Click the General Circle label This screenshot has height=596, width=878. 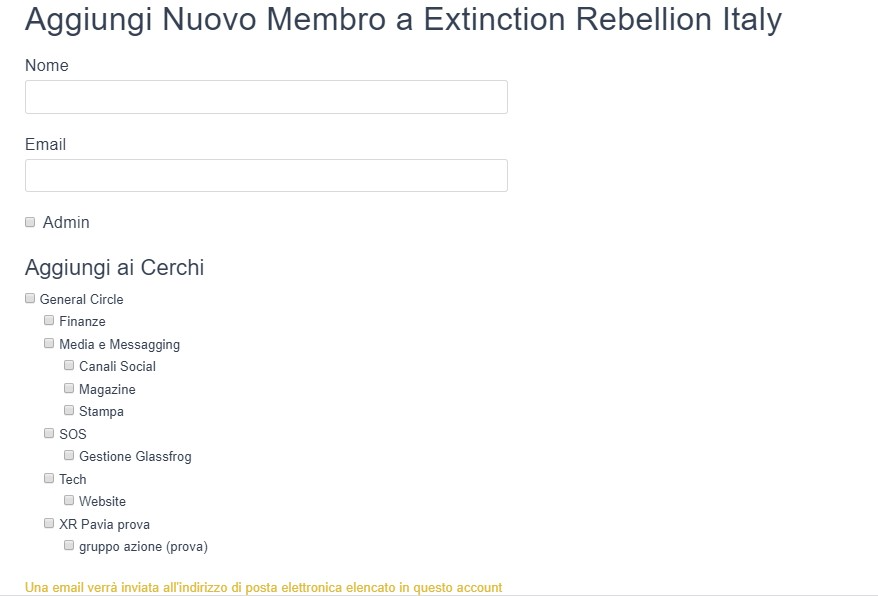pos(82,299)
